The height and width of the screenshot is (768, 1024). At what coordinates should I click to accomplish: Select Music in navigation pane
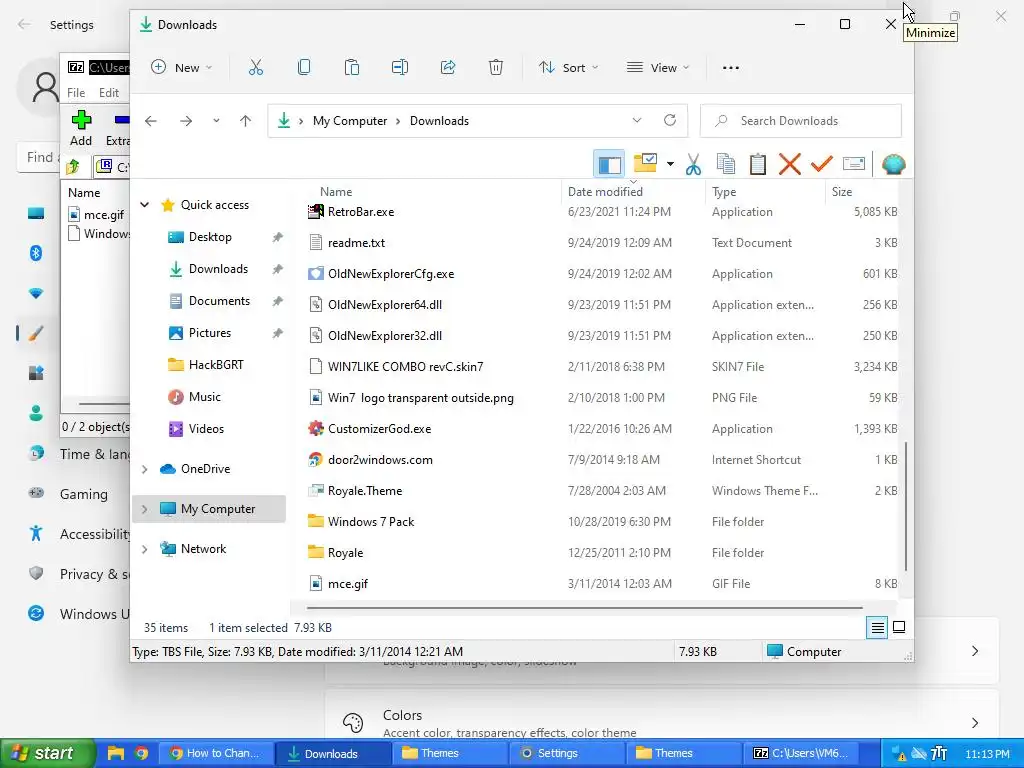[x=204, y=396]
